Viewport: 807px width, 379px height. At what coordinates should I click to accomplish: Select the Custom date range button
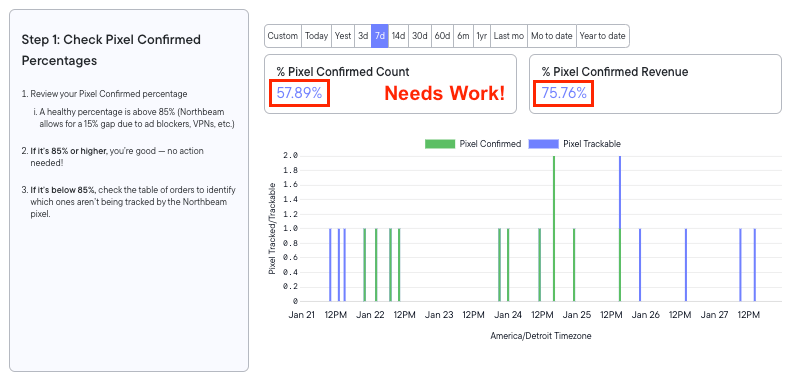coord(283,36)
